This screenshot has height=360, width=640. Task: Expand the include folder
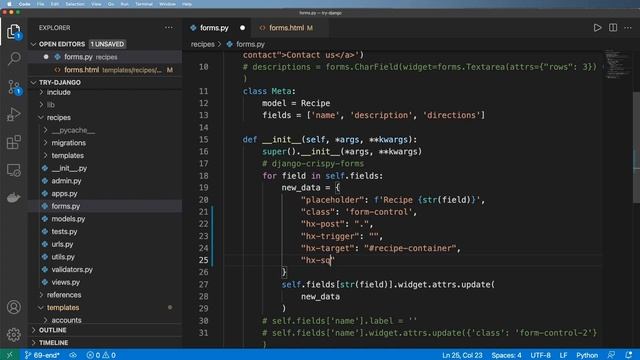(58, 92)
